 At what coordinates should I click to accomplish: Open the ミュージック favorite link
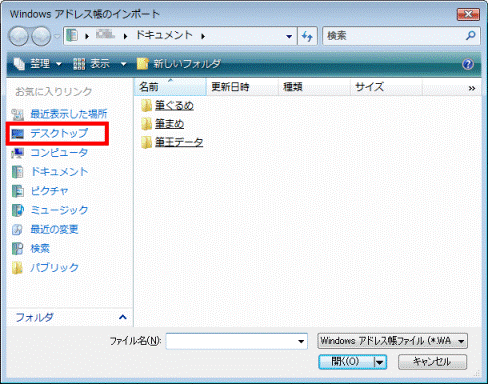click(59, 210)
